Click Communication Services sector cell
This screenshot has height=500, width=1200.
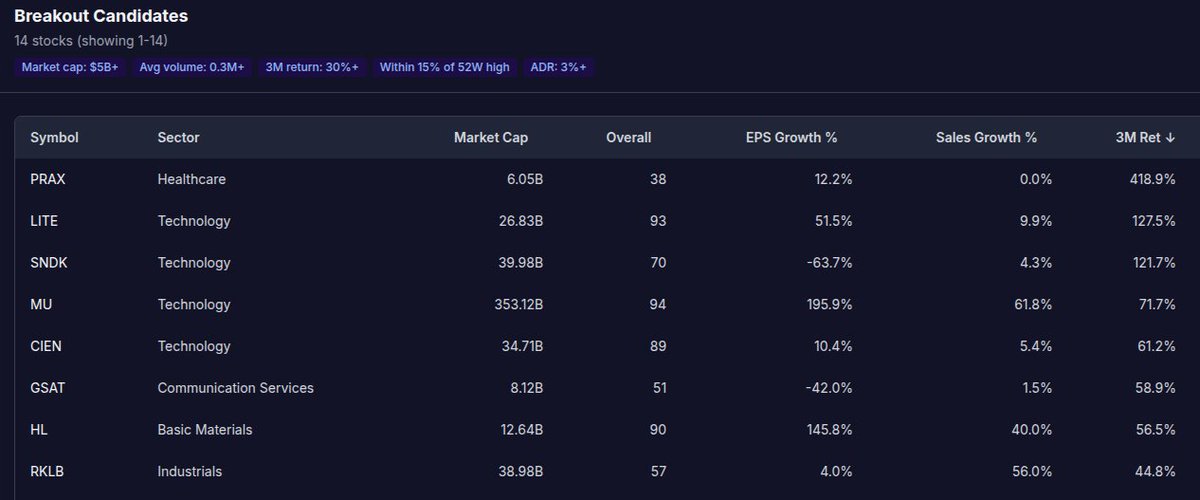point(236,388)
